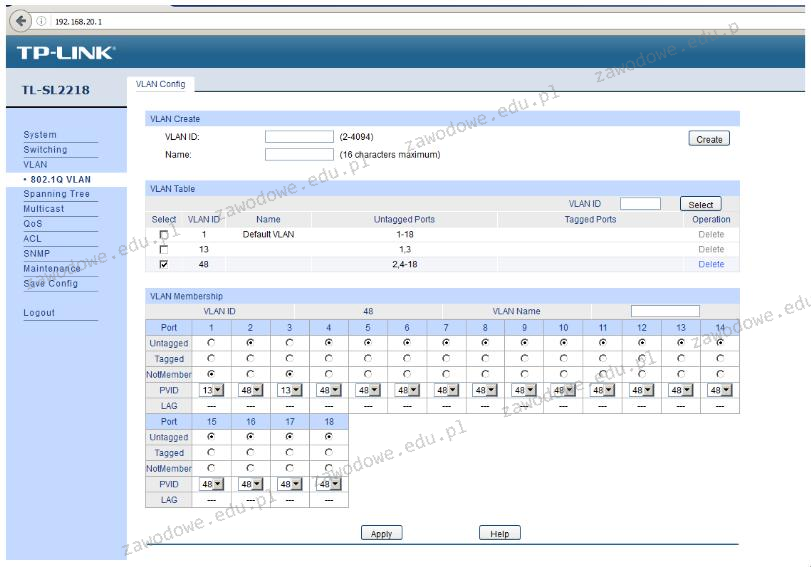The width and height of the screenshot is (811, 567).
Task: Set port 4 to NotMember
Action: click(x=329, y=374)
